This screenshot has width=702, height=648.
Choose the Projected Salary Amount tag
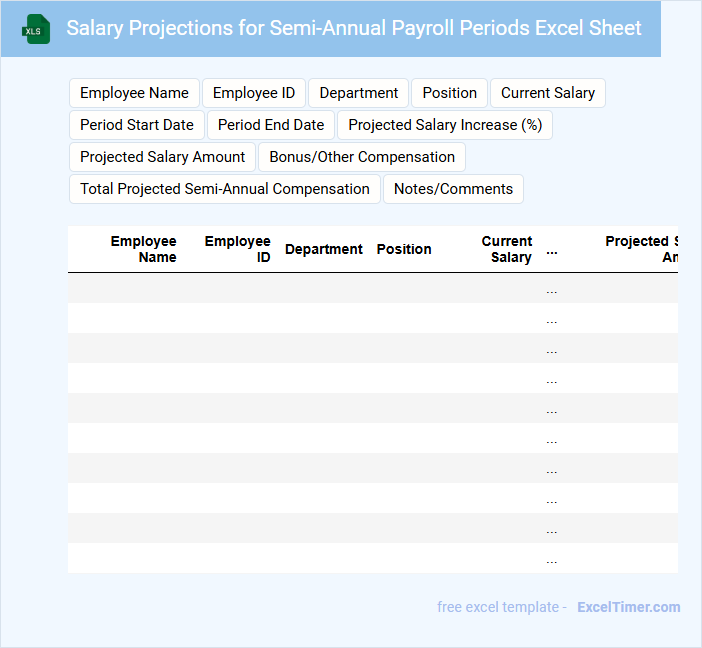pyautogui.click(x=162, y=157)
